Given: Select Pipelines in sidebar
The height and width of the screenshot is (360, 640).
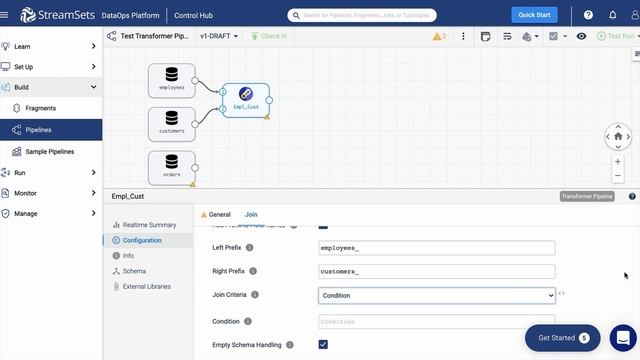Looking at the screenshot, I should click(51, 130).
